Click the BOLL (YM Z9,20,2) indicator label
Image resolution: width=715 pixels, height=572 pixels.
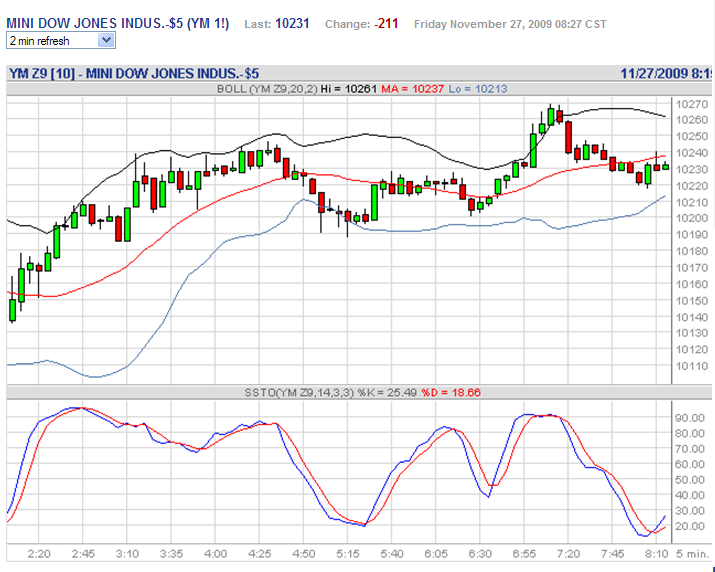267,89
